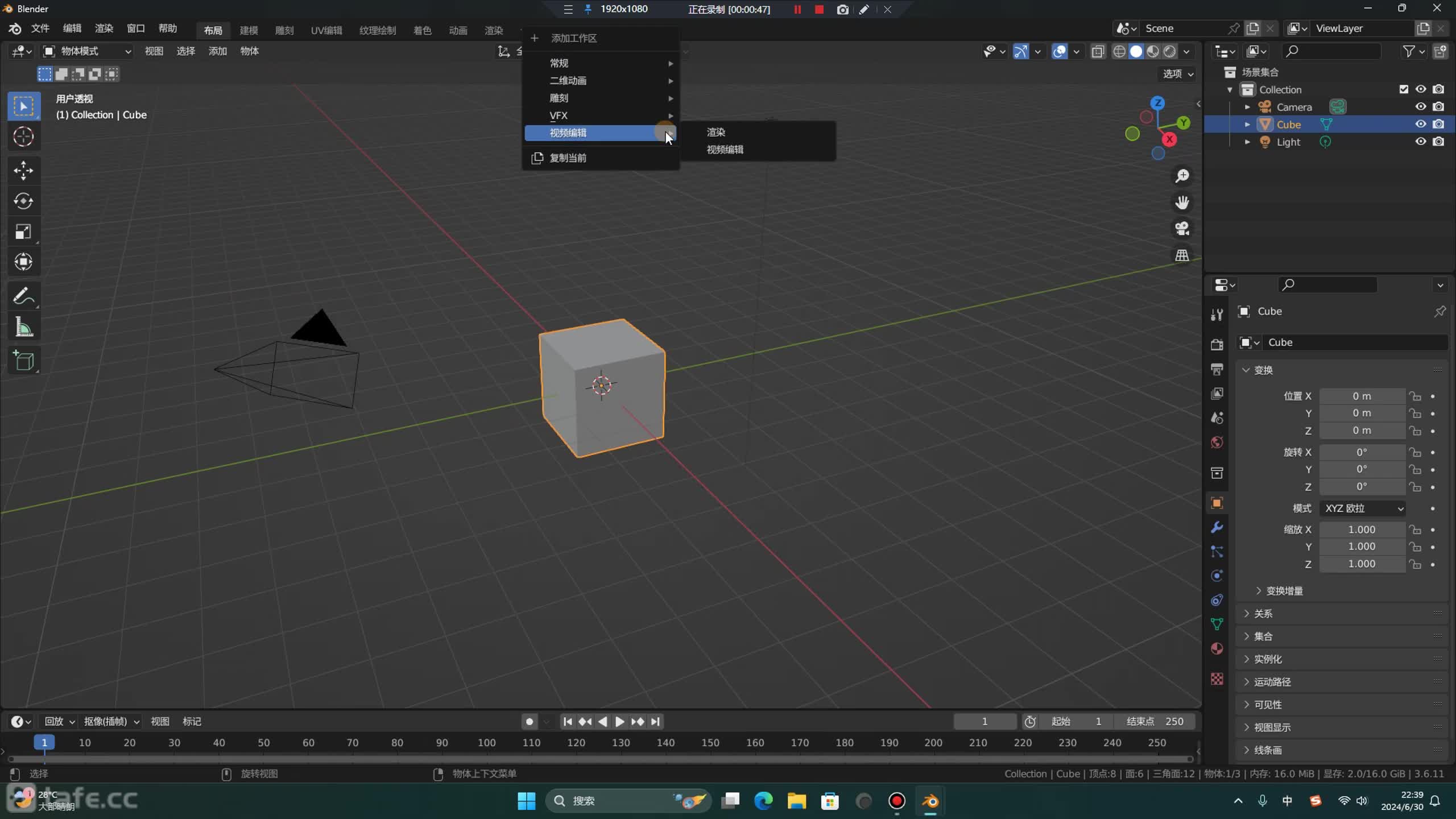1456x819 pixels.
Task: Open the File menu
Action: pyautogui.click(x=40, y=28)
